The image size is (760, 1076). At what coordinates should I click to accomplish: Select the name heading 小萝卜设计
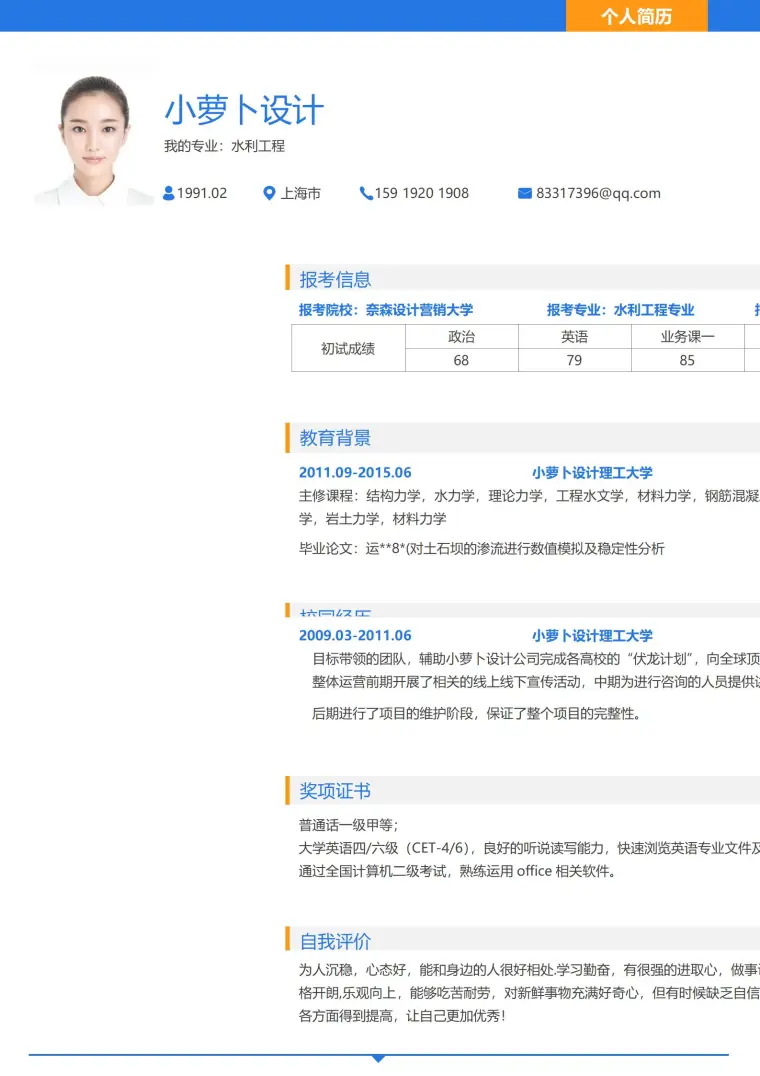point(244,110)
